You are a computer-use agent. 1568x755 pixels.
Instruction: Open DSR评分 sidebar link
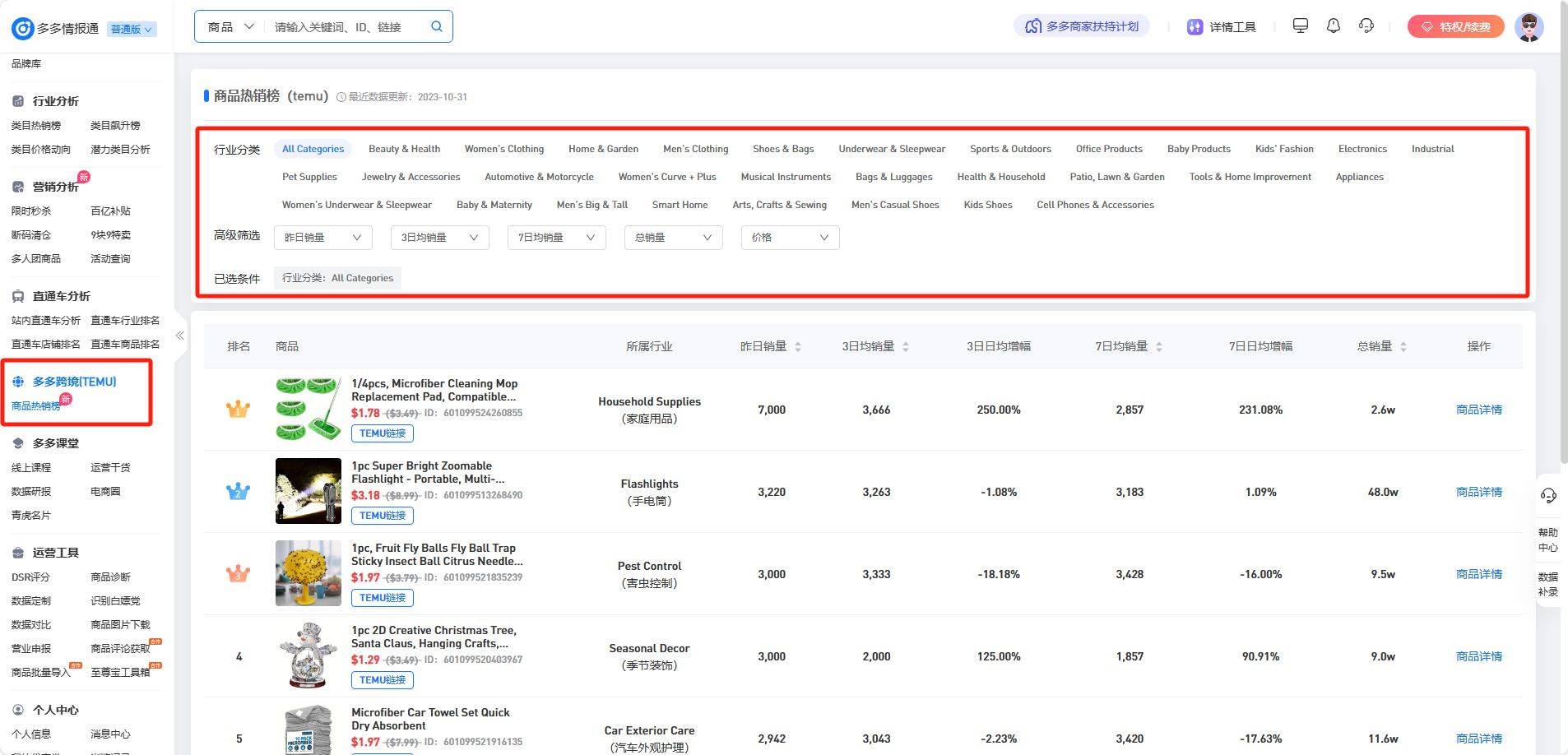coord(30,577)
